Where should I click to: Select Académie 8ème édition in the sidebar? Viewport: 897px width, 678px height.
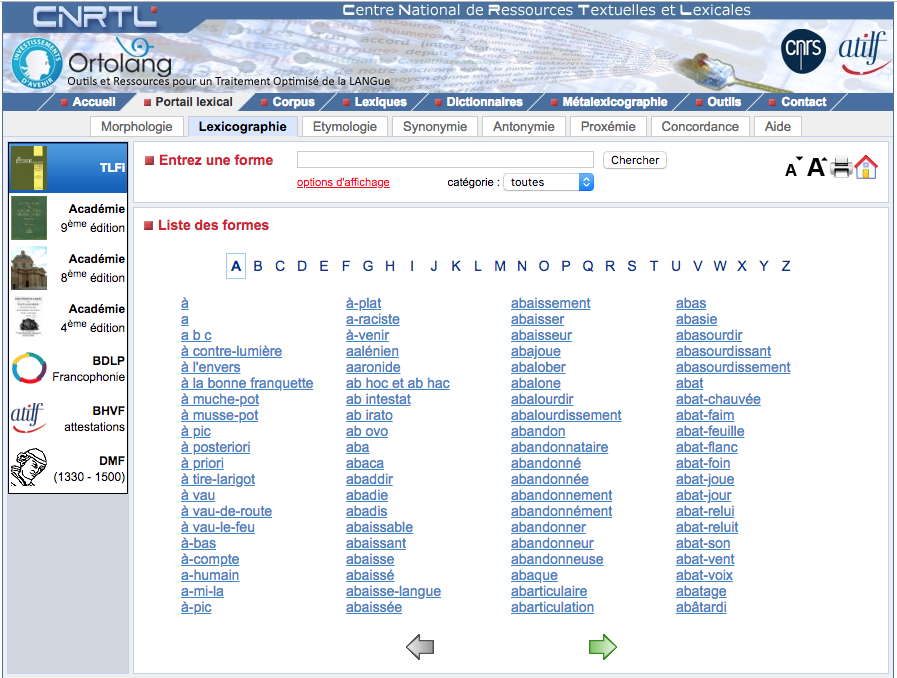coord(69,268)
